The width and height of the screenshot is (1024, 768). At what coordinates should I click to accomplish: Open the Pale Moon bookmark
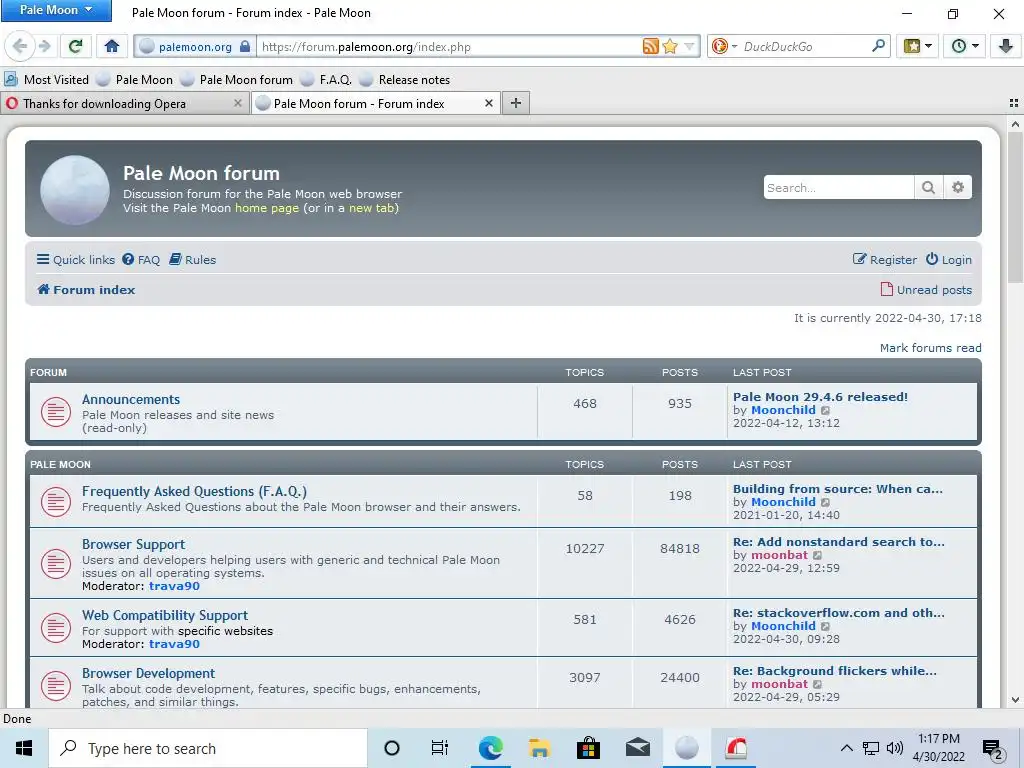135,80
